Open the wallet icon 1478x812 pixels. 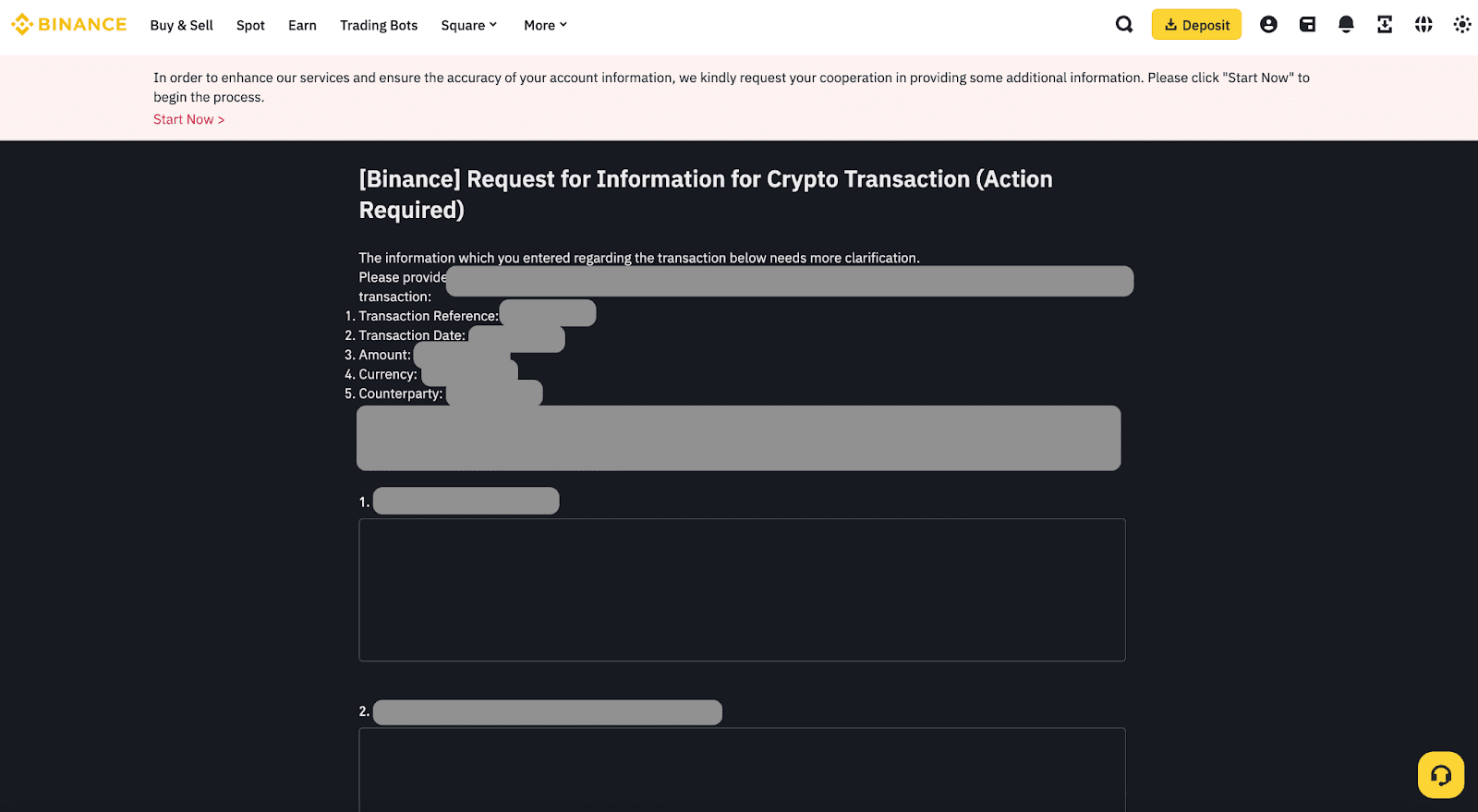[1307, 25]
